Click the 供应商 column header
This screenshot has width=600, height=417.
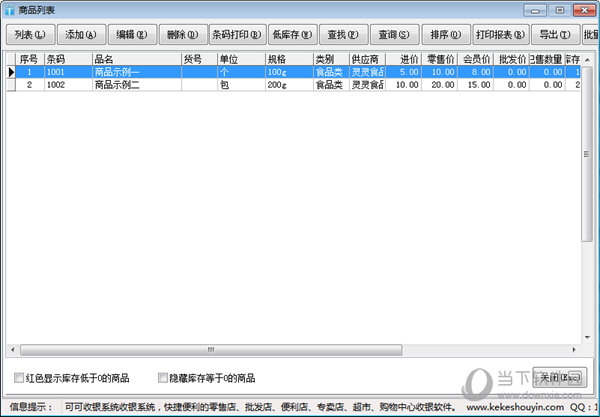point(367,59)
